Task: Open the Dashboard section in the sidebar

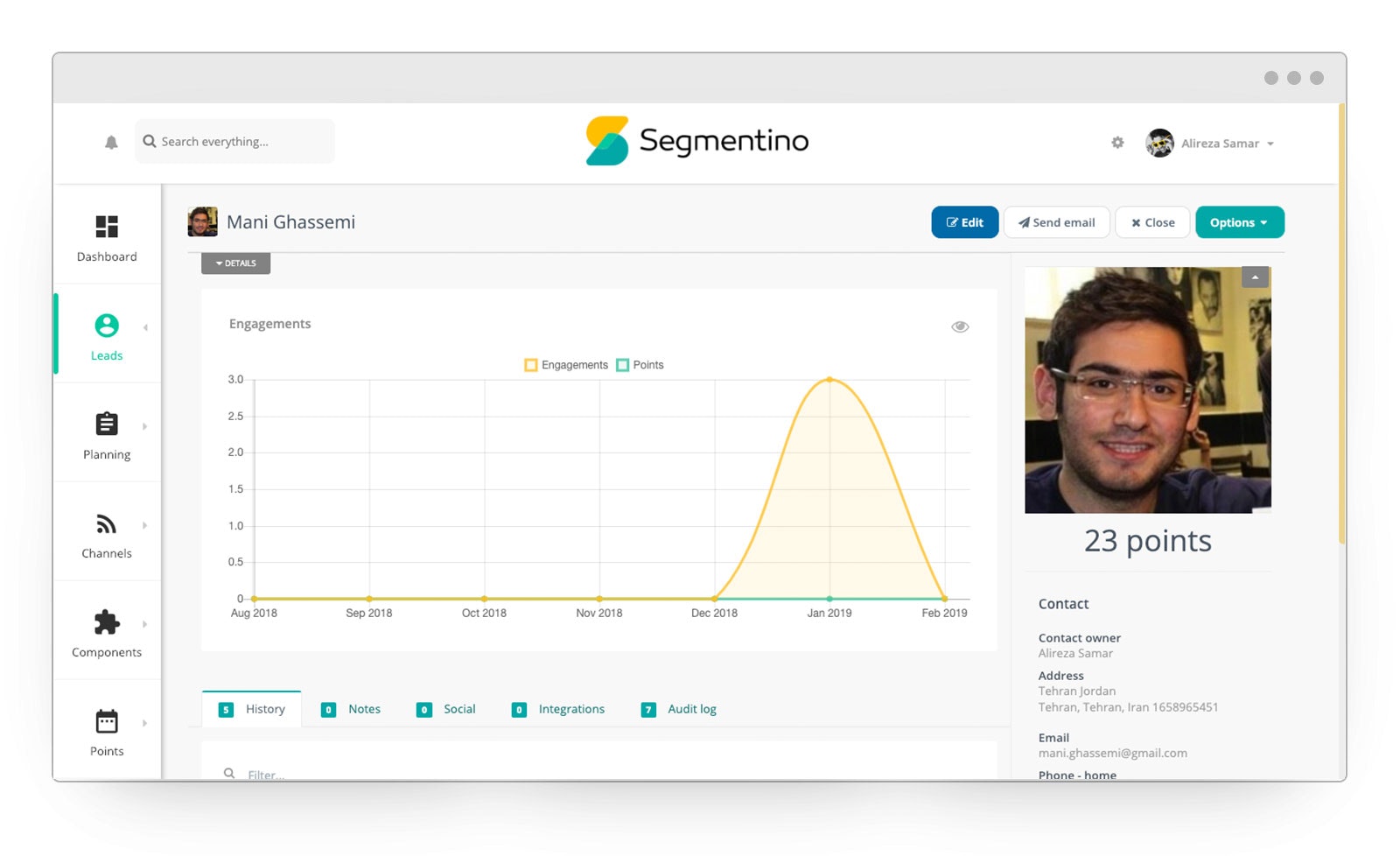Action: coord(106,236)
